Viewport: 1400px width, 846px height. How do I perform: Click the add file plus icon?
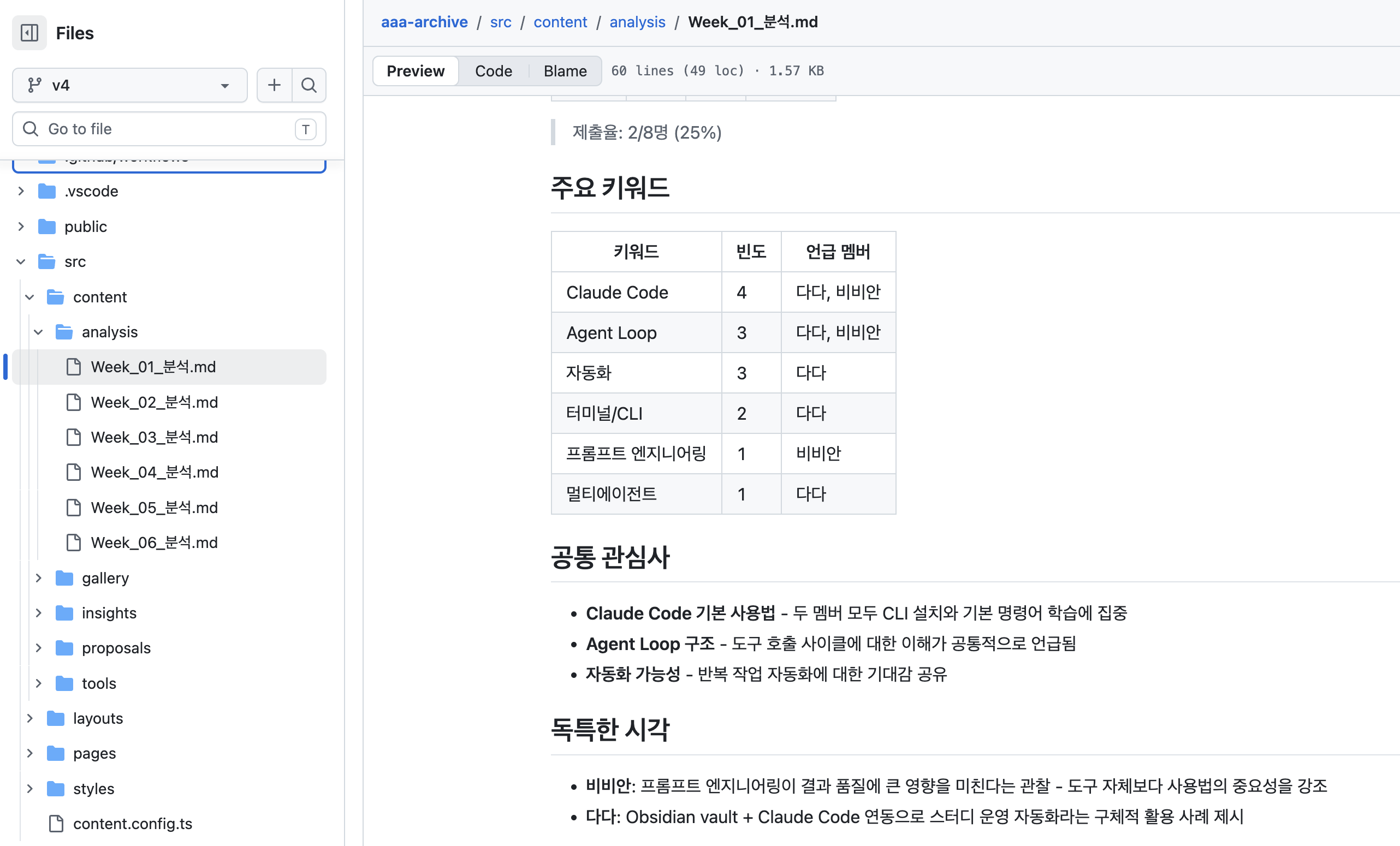pyautogui.click(x=275, y=85)
